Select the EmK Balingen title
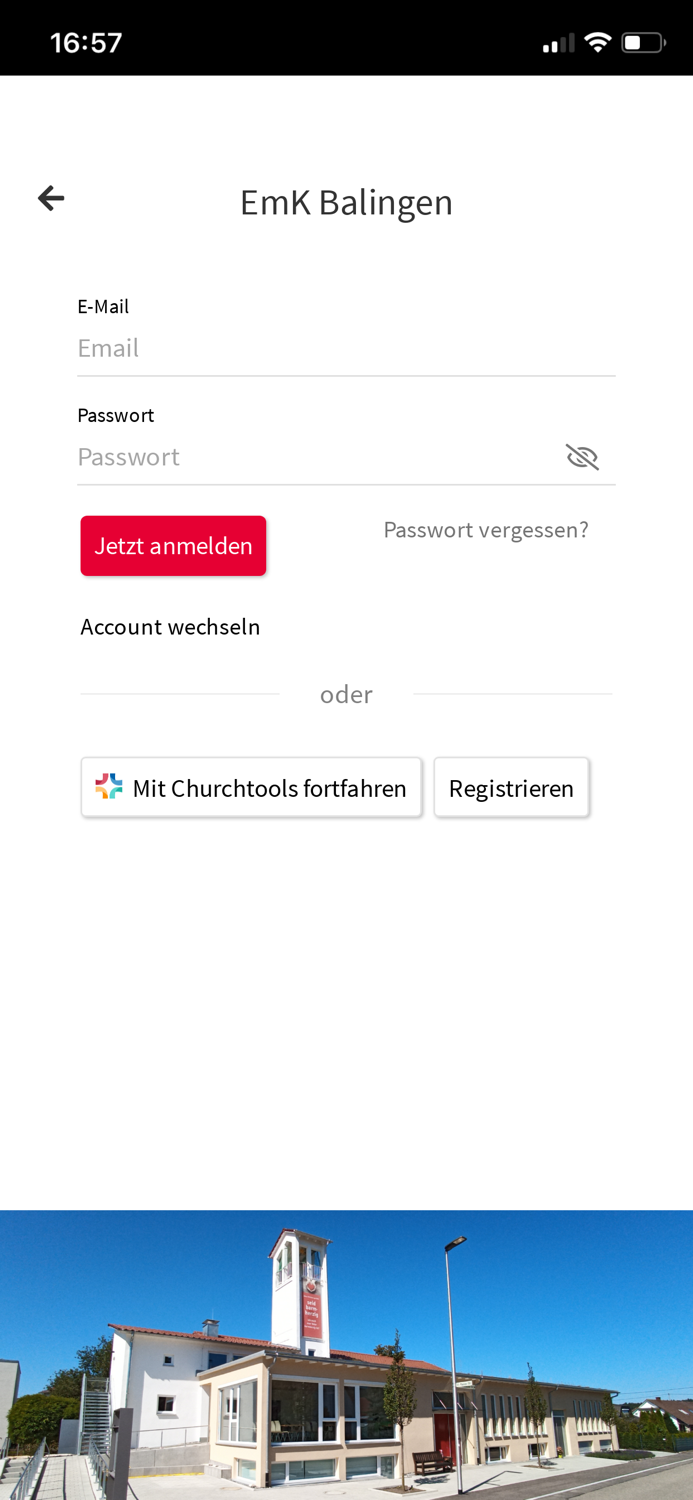 click(346, 201)
